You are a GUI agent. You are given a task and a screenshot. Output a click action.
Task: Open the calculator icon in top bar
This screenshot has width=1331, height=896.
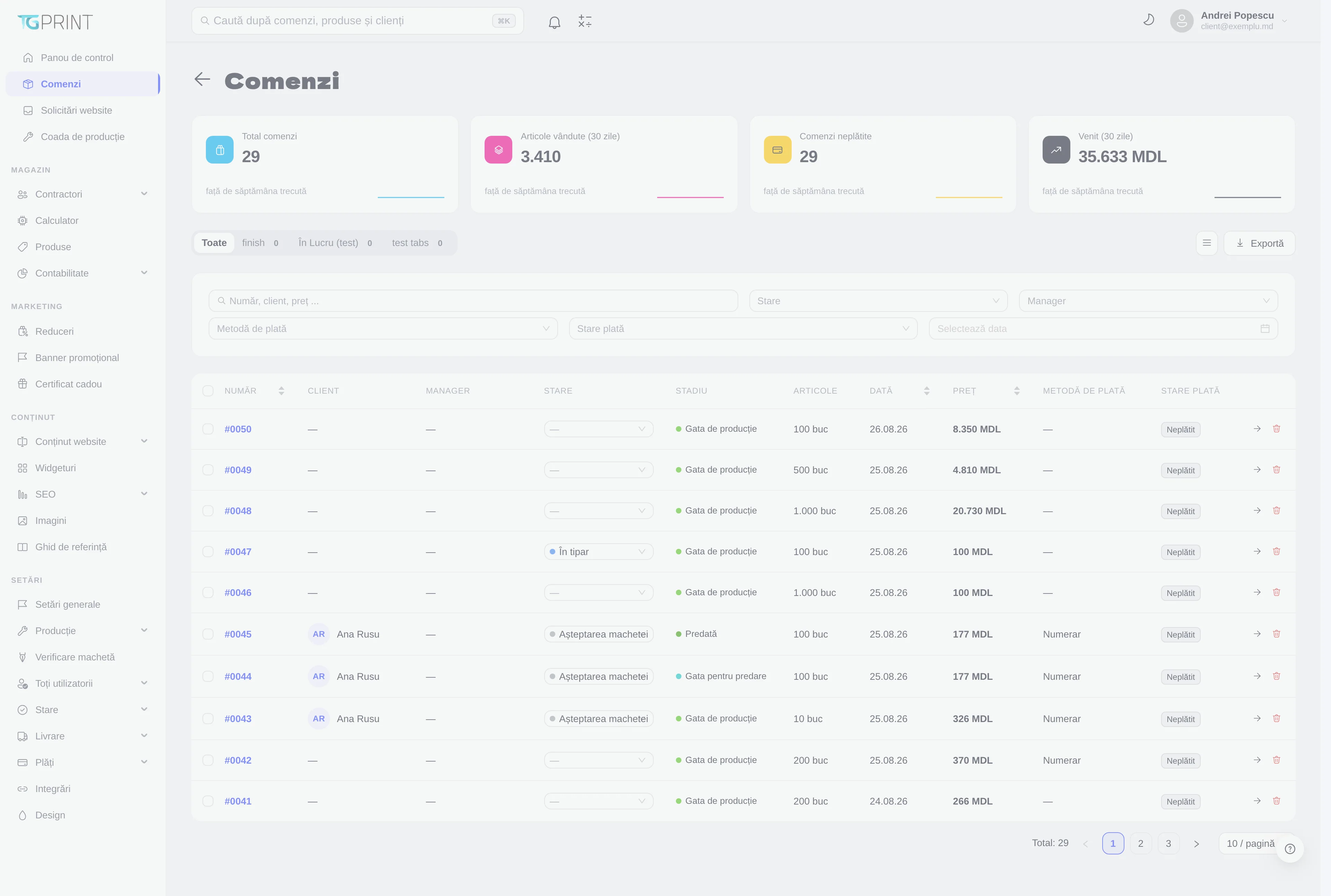pos(585,22)
